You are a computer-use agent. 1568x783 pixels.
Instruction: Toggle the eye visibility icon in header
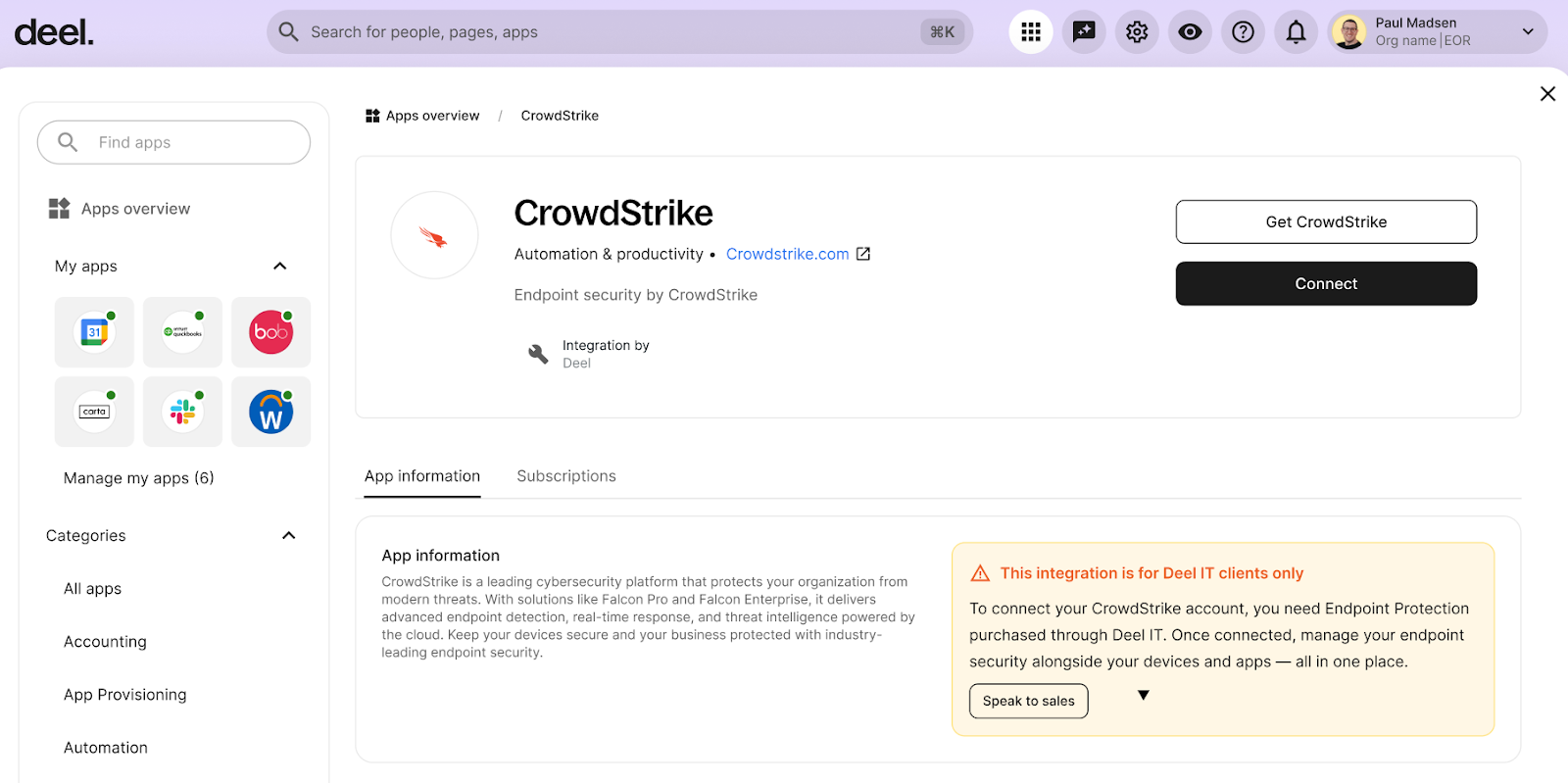tap(1190, 32)
